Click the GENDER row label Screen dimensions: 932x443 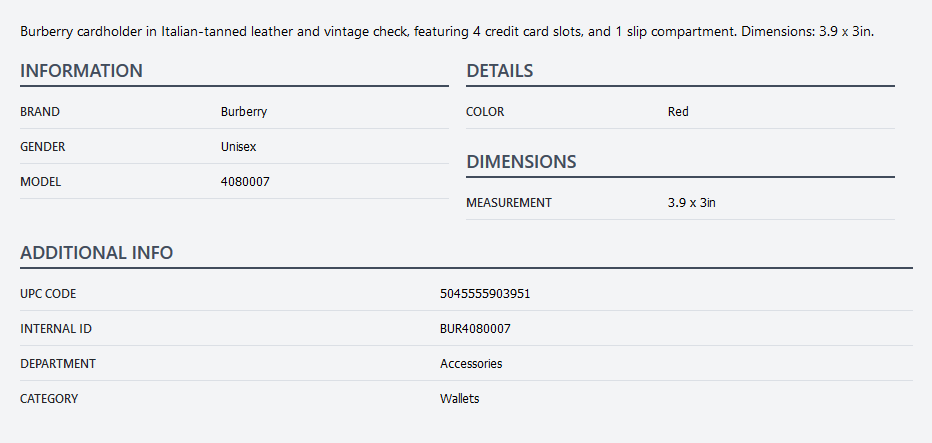tap(43, 147)
